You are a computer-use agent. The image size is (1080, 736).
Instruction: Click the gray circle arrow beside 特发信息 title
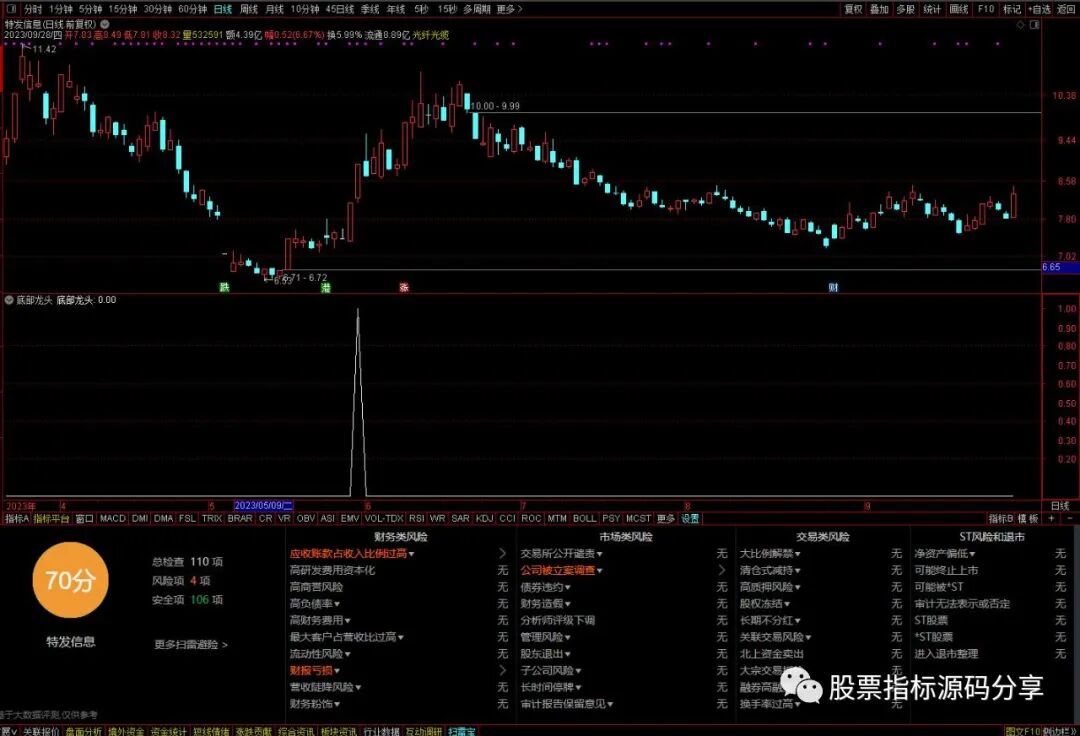tap(105, 23)
